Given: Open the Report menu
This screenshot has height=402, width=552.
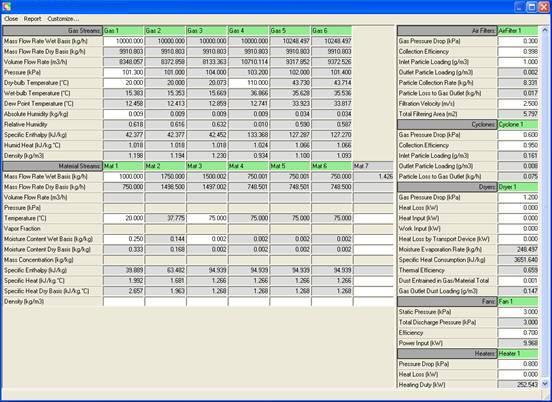Looking at the screenshot, I should pyautogui.click(x=32, y=19).
